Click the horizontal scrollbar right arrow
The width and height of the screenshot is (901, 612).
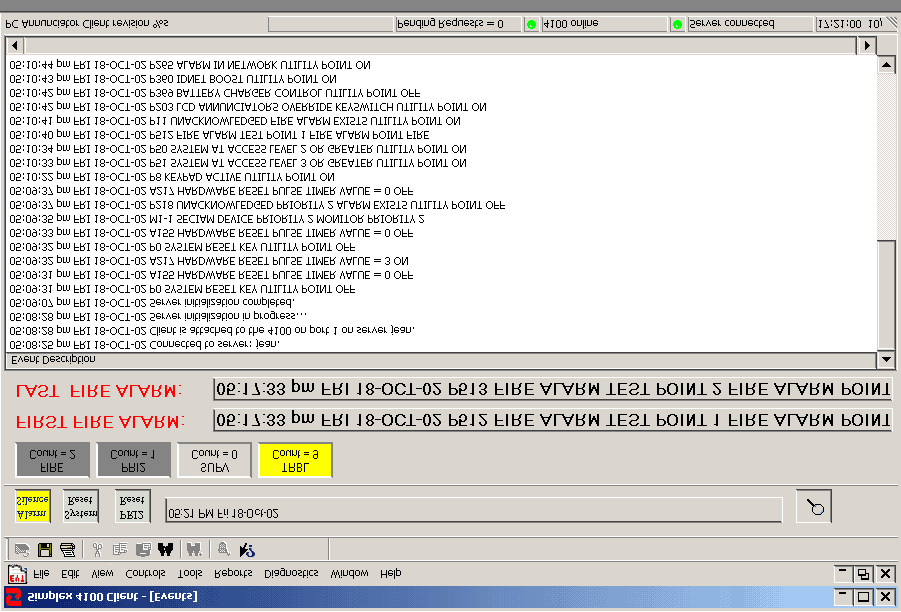pos(867,45)
